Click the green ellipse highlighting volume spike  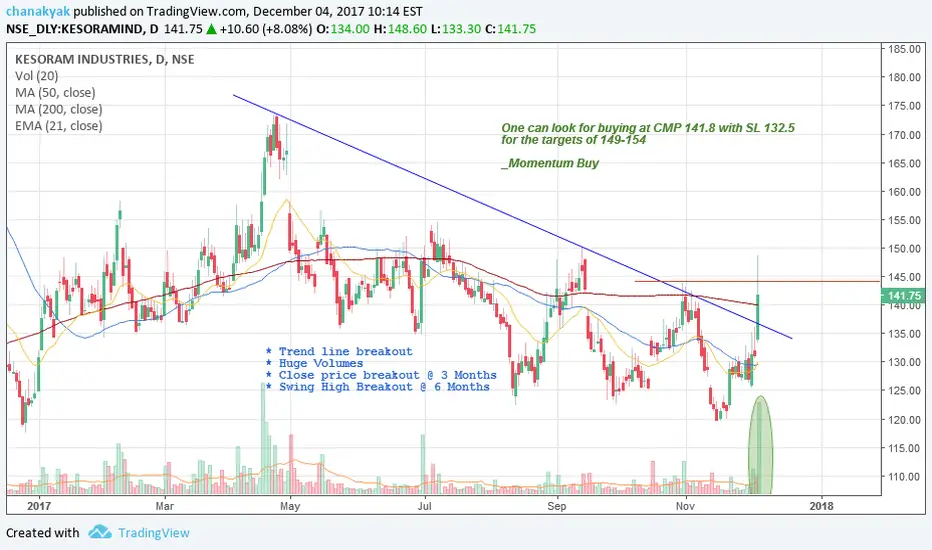(760, 445)
